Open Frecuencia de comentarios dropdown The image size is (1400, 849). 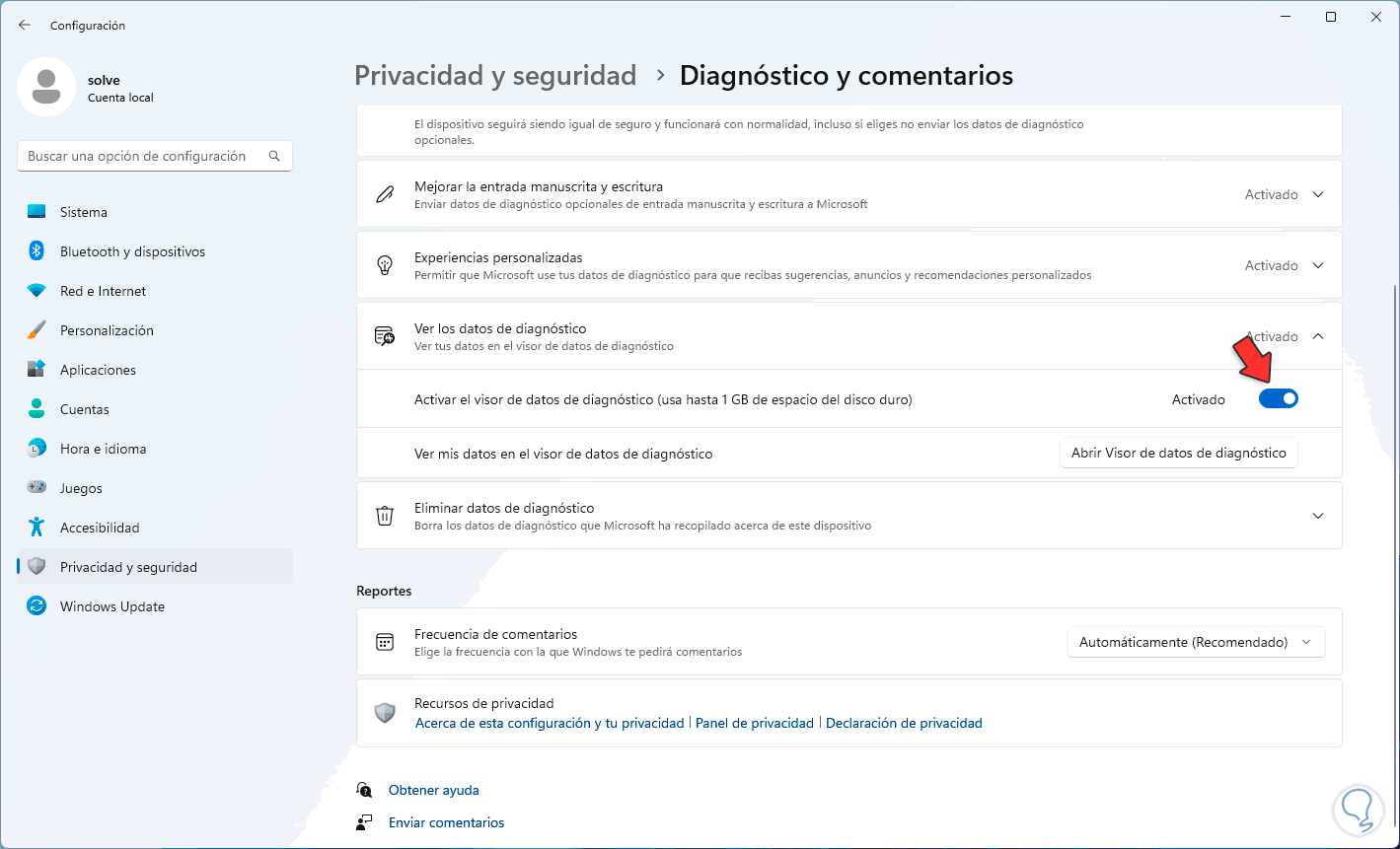1196,642
